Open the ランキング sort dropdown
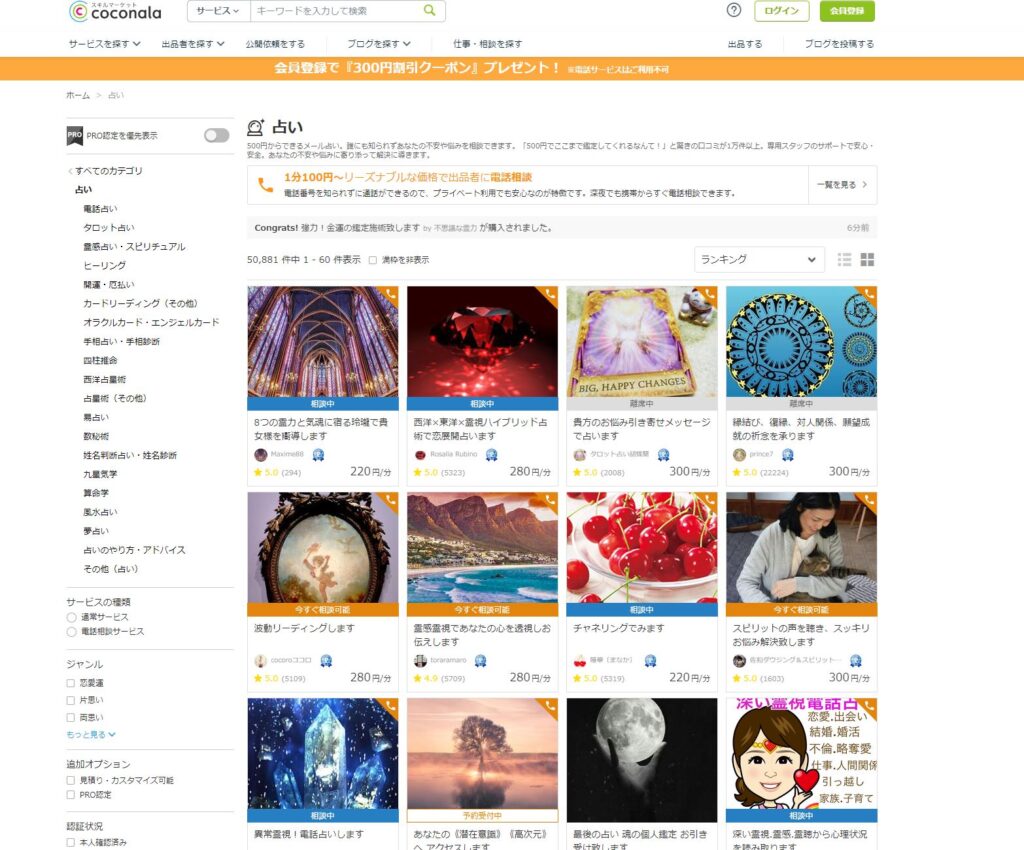The width and height of the screenshot is (1024, 850). (759, 259)
